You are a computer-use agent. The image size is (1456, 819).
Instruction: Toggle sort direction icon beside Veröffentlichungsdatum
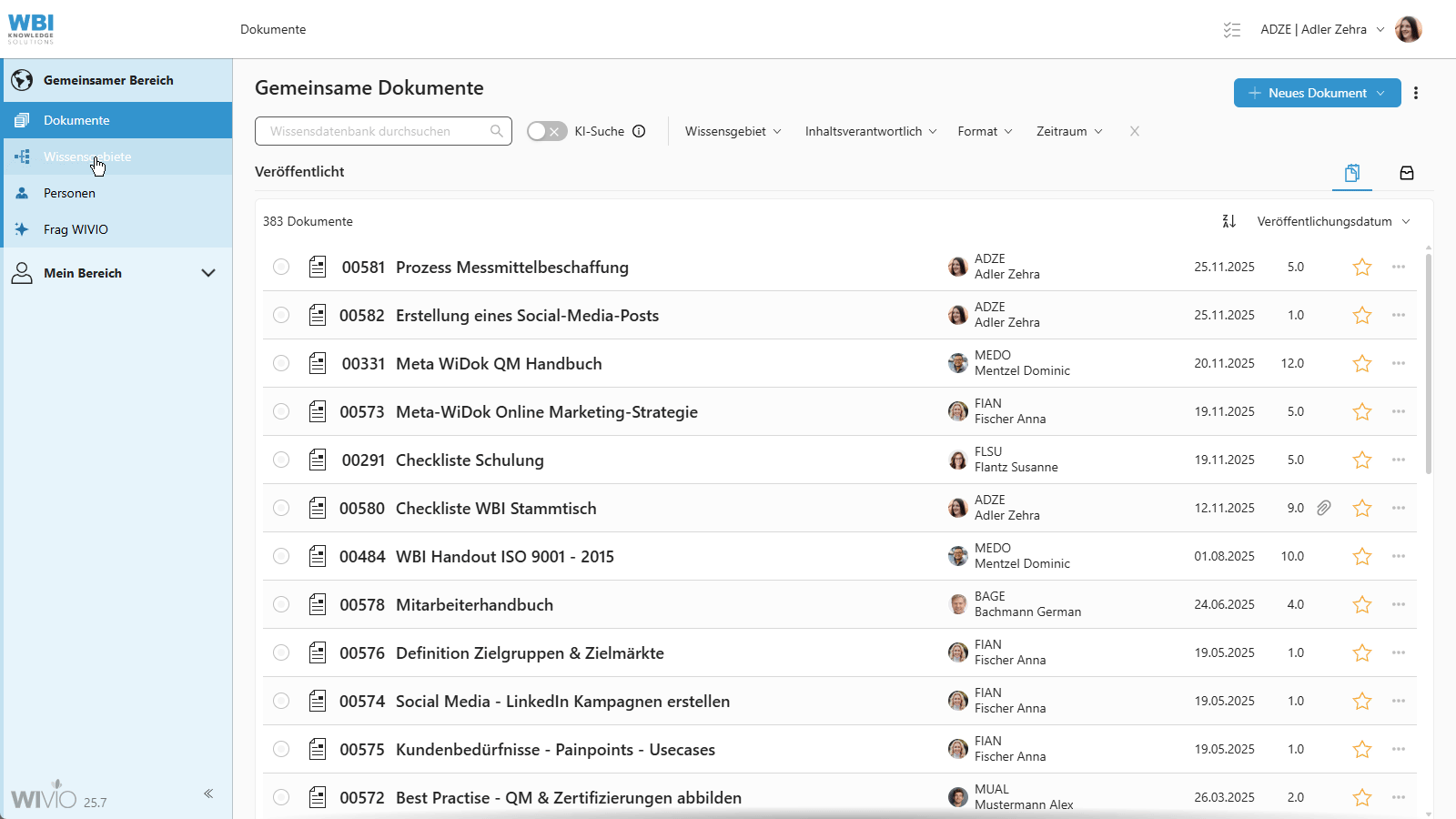(1228, 221)
